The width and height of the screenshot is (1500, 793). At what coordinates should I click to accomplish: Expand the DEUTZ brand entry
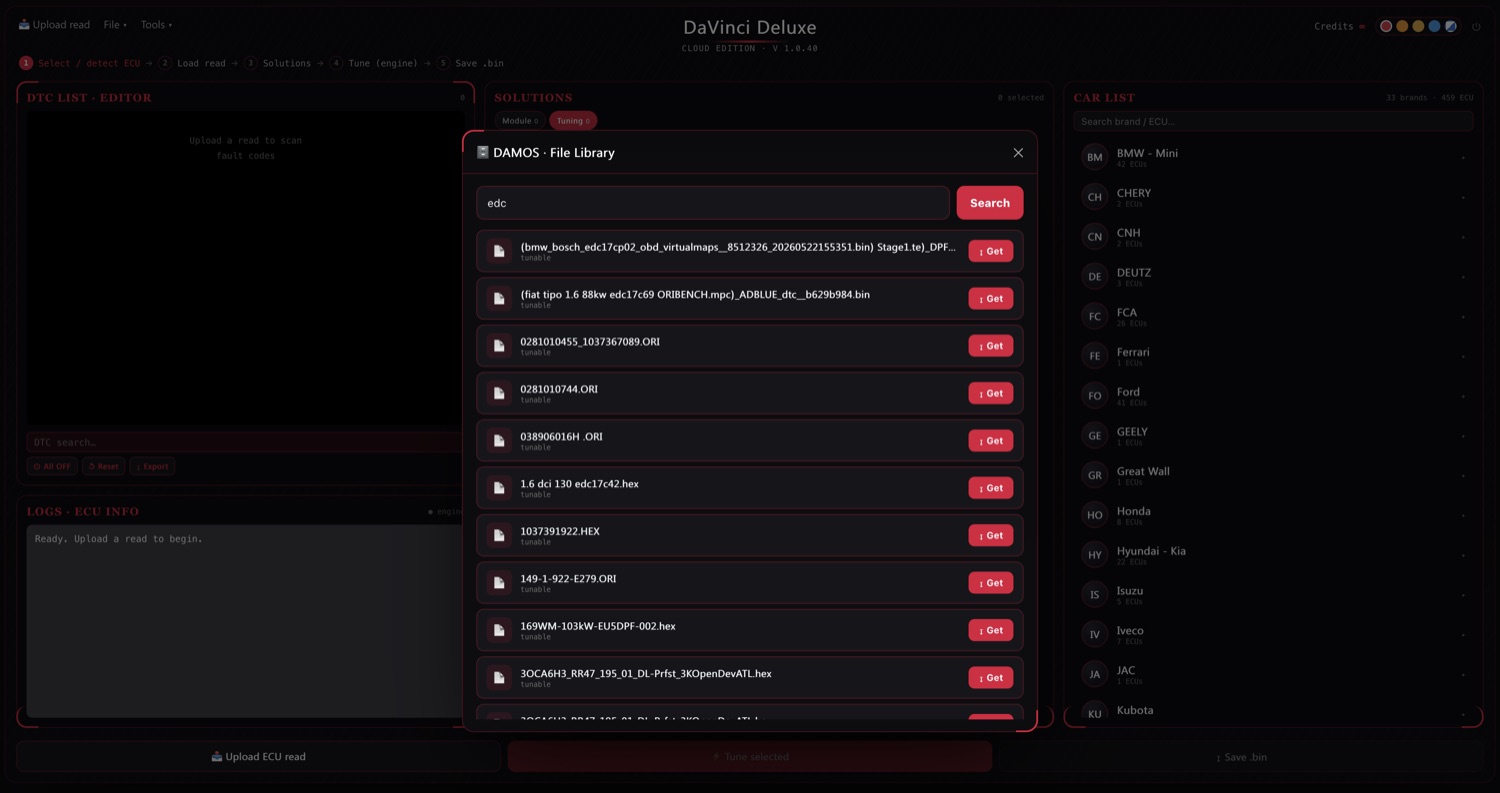pyautogui.click(x=1273, y=276)
